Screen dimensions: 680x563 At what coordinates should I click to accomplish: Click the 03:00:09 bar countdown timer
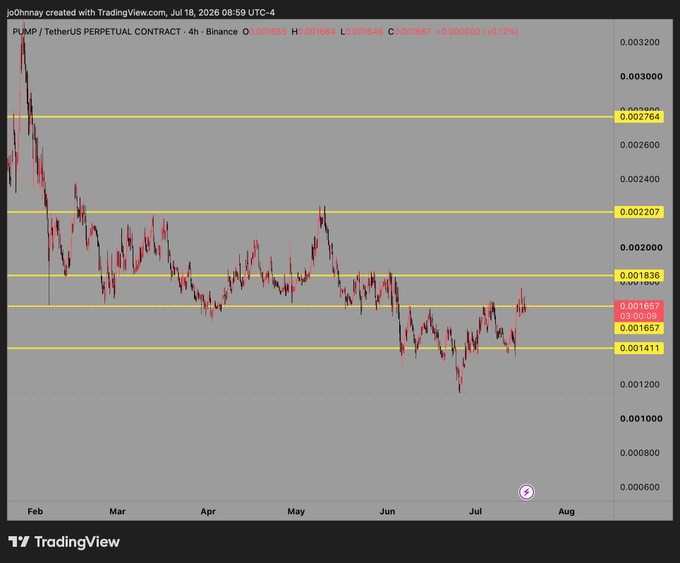[x=639, y=316]
